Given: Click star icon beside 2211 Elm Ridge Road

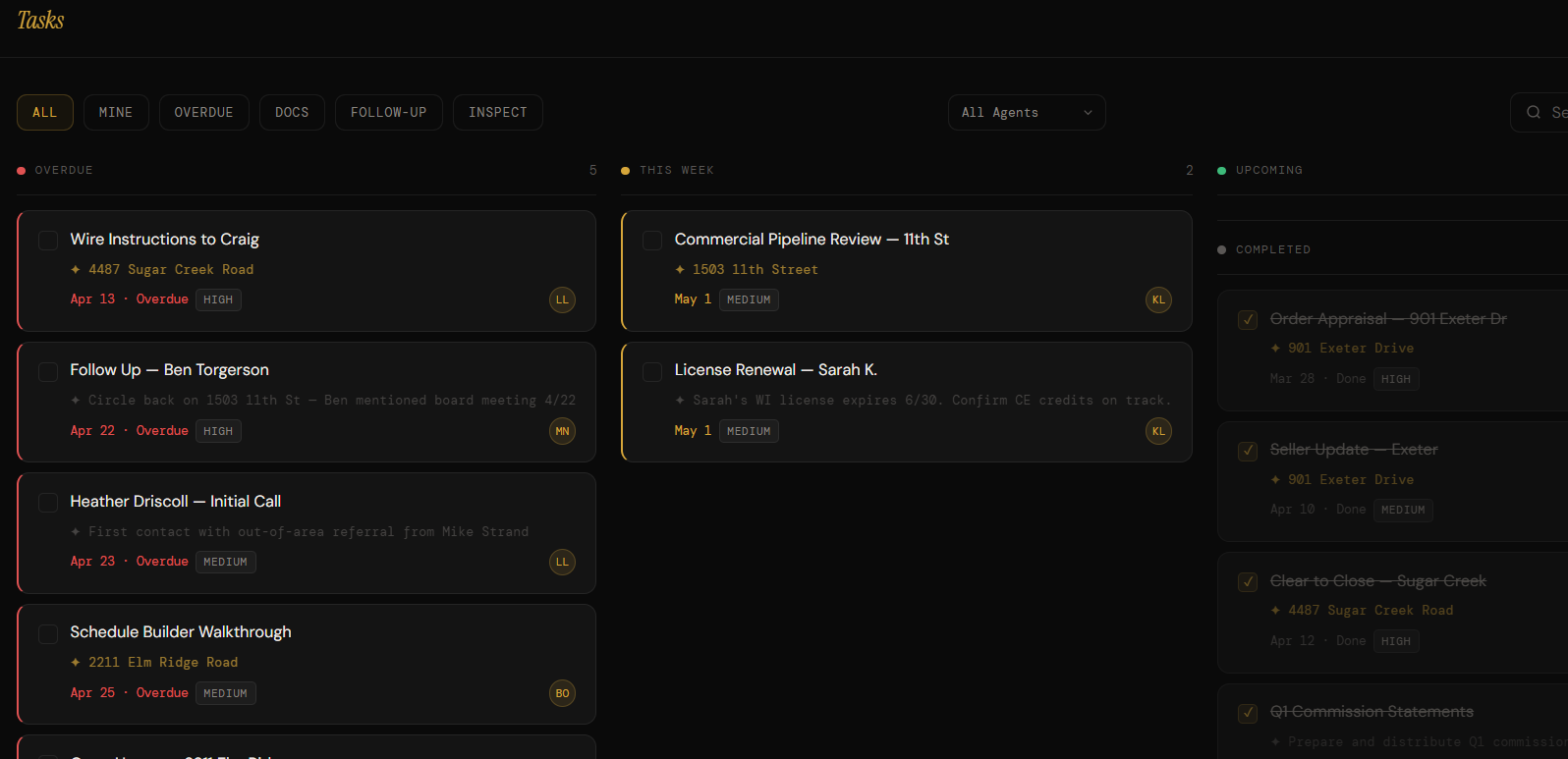Looking at the screenshot, I should click(x=76, y=663).
